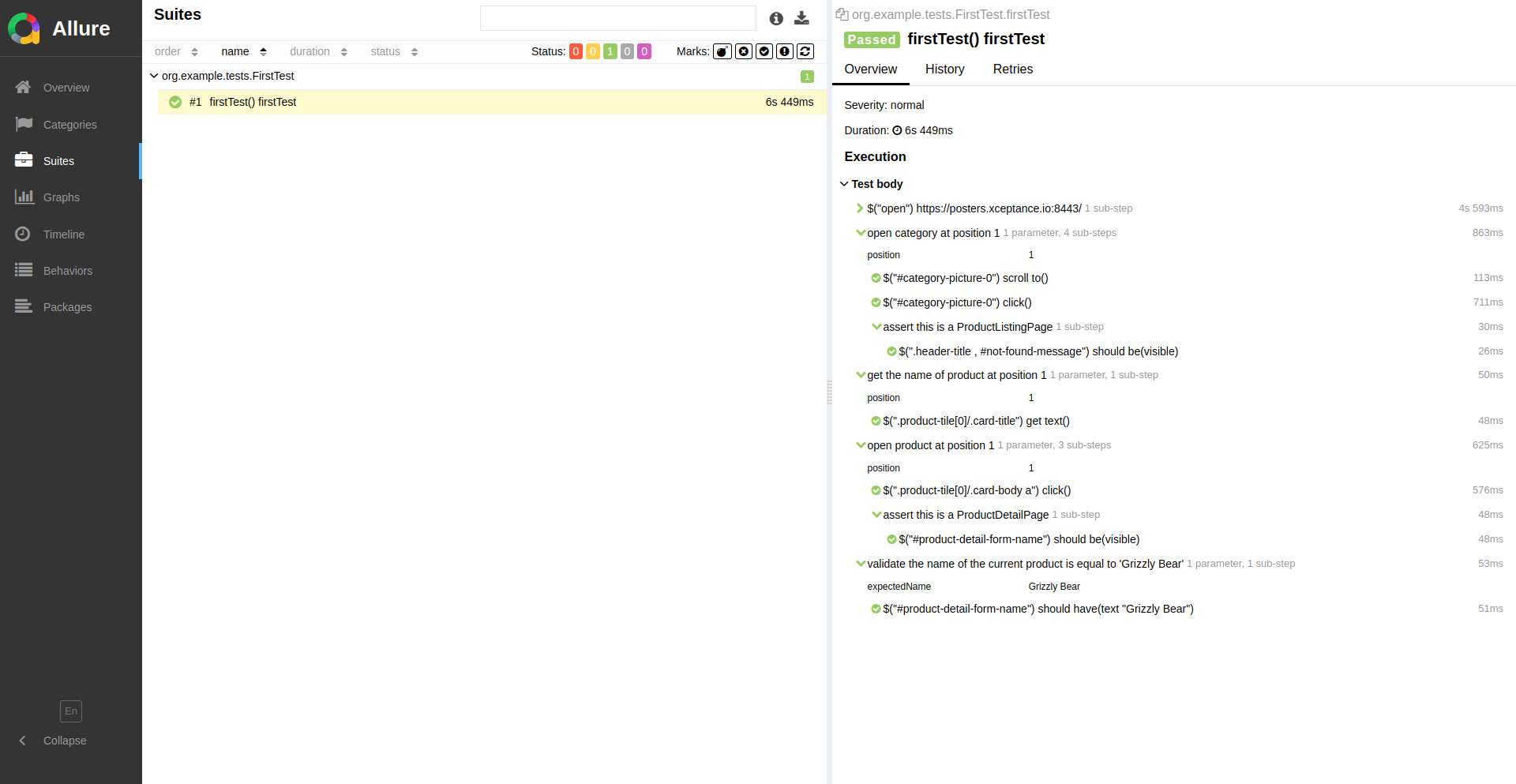Image resolution: width=1516 pixels, height=784 pixels.
Task: Toggle the retry arrows mark filter
Action: point(805,51)
